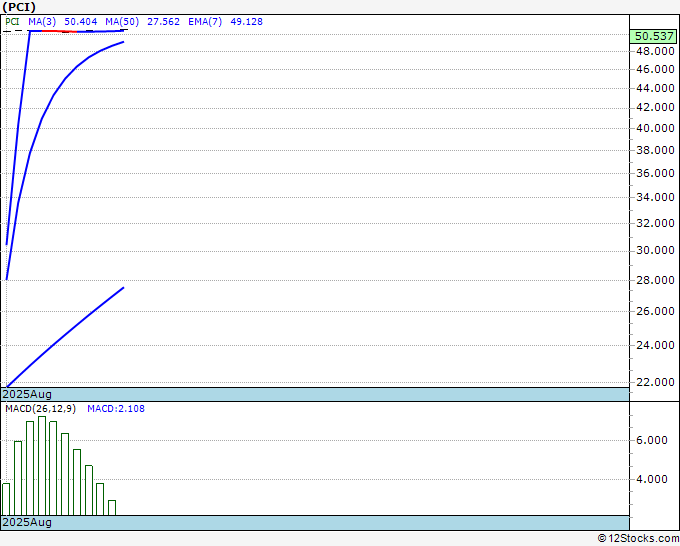Click the 12Stocks.com copyright text
Screen dimensions: 680x546
638,539
